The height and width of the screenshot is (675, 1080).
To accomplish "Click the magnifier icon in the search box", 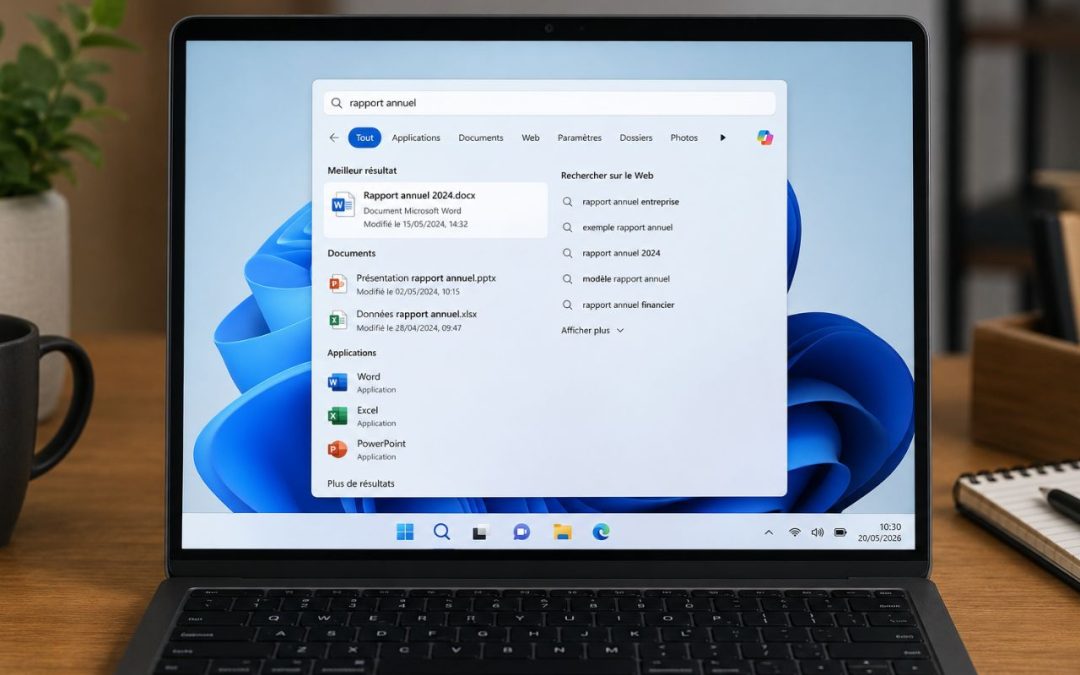I will point(336,103).
